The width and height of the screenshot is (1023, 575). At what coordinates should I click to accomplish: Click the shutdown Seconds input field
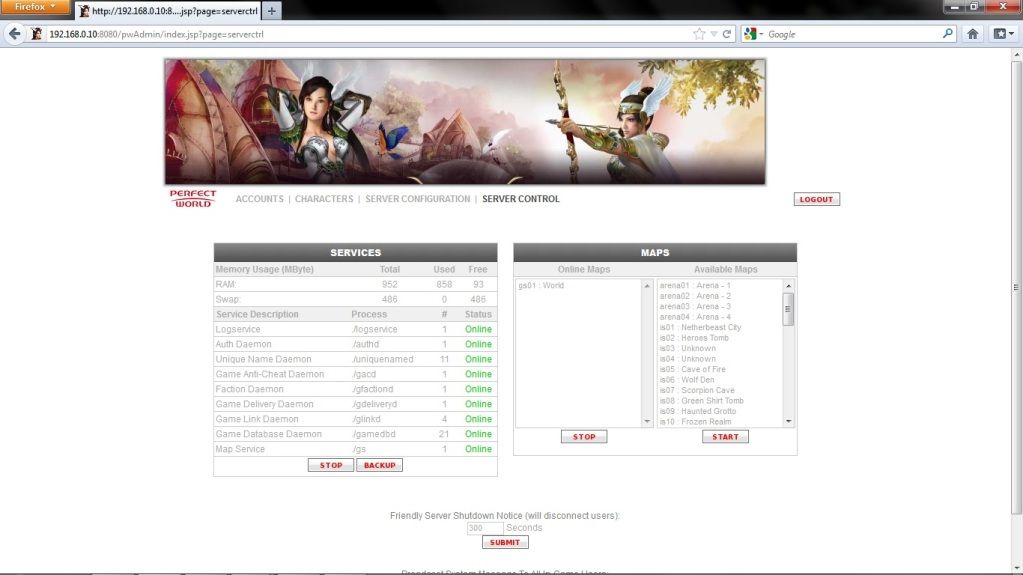pyautogui.click(x=485, y=528)
